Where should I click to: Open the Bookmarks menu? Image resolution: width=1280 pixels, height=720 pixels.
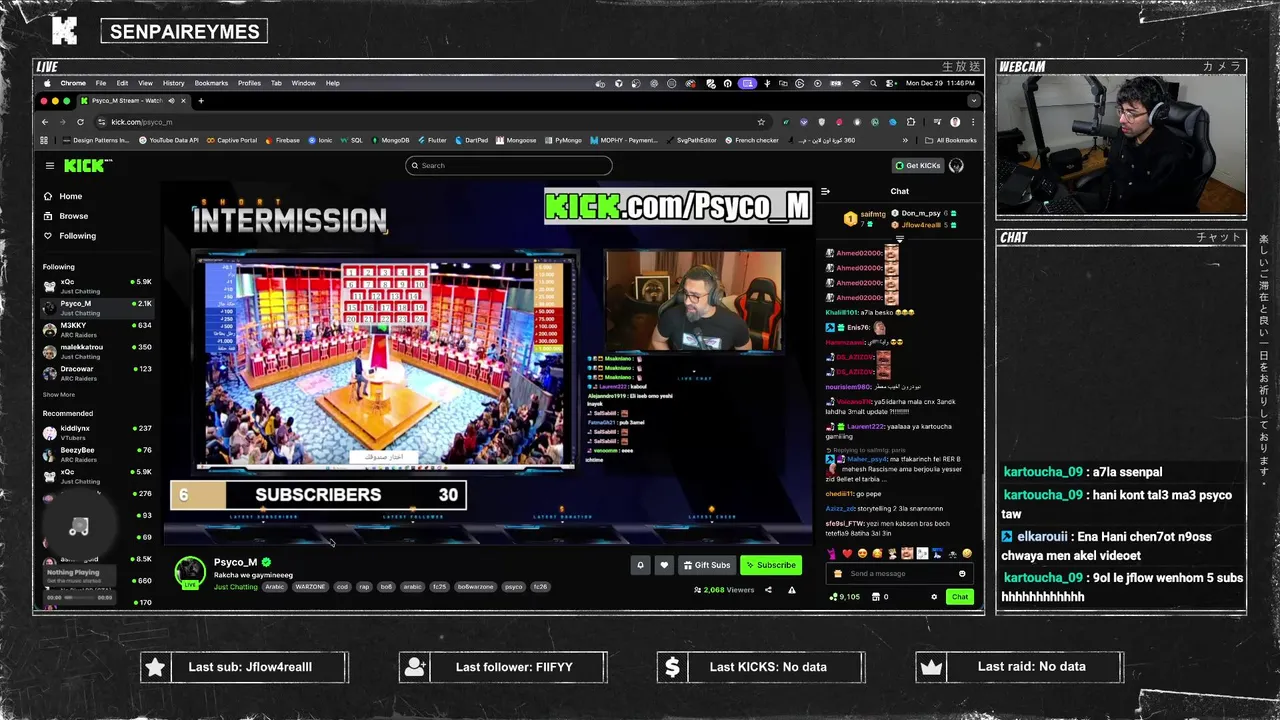(x=211, y=83)
